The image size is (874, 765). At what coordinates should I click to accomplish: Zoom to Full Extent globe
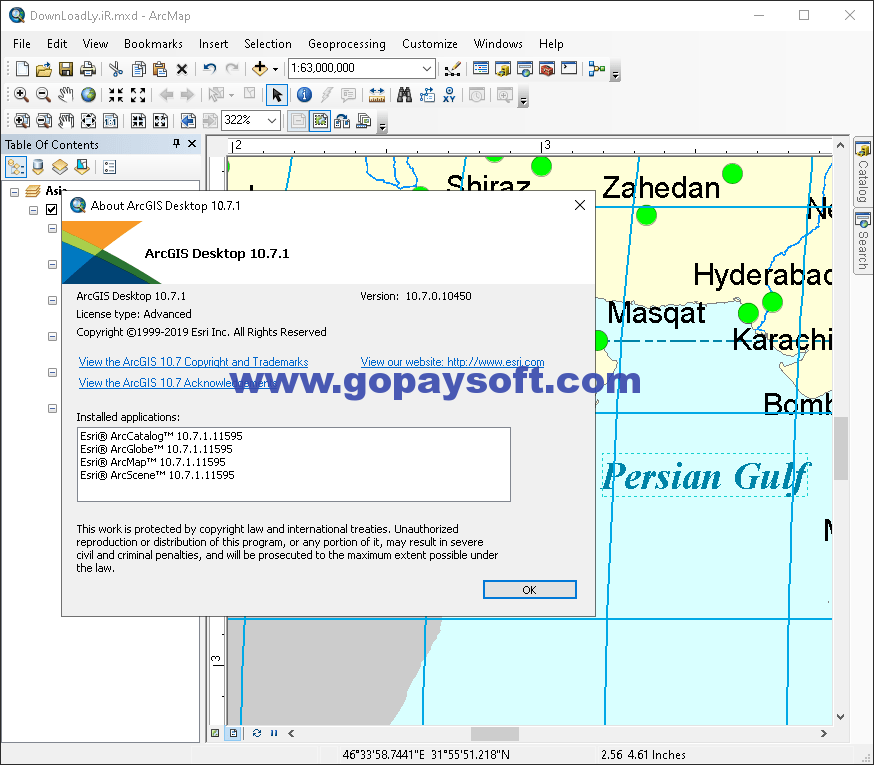coord(88,95)
